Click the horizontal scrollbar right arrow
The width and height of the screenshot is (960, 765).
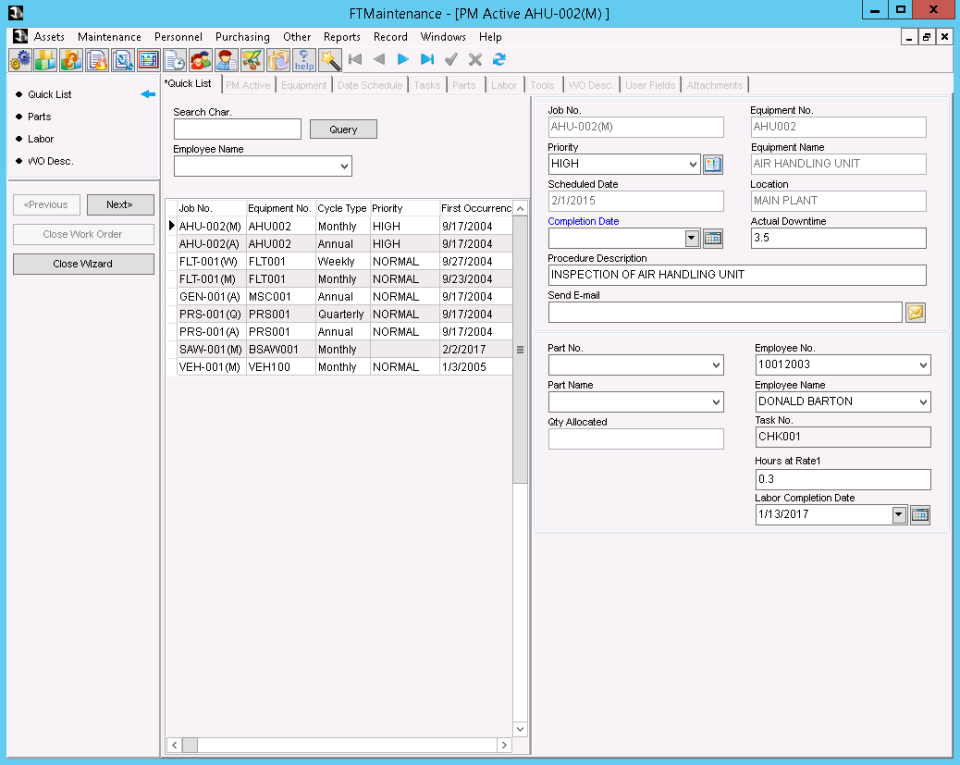pos(504,745)
